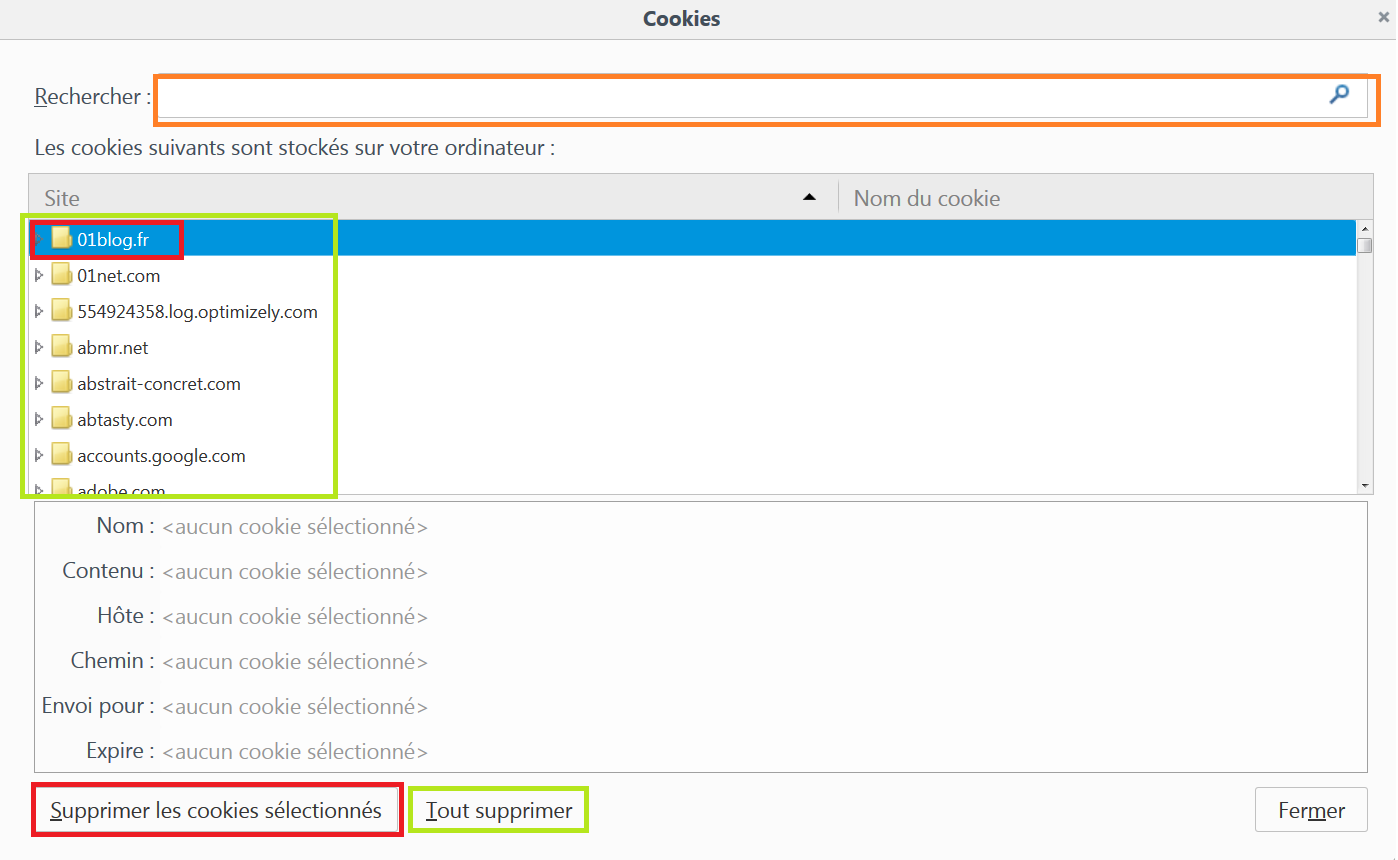The height and width of the screenshot is (860, 1398).
Task: Close the Cookies dialog with the X
Action: pos(1382,18)
